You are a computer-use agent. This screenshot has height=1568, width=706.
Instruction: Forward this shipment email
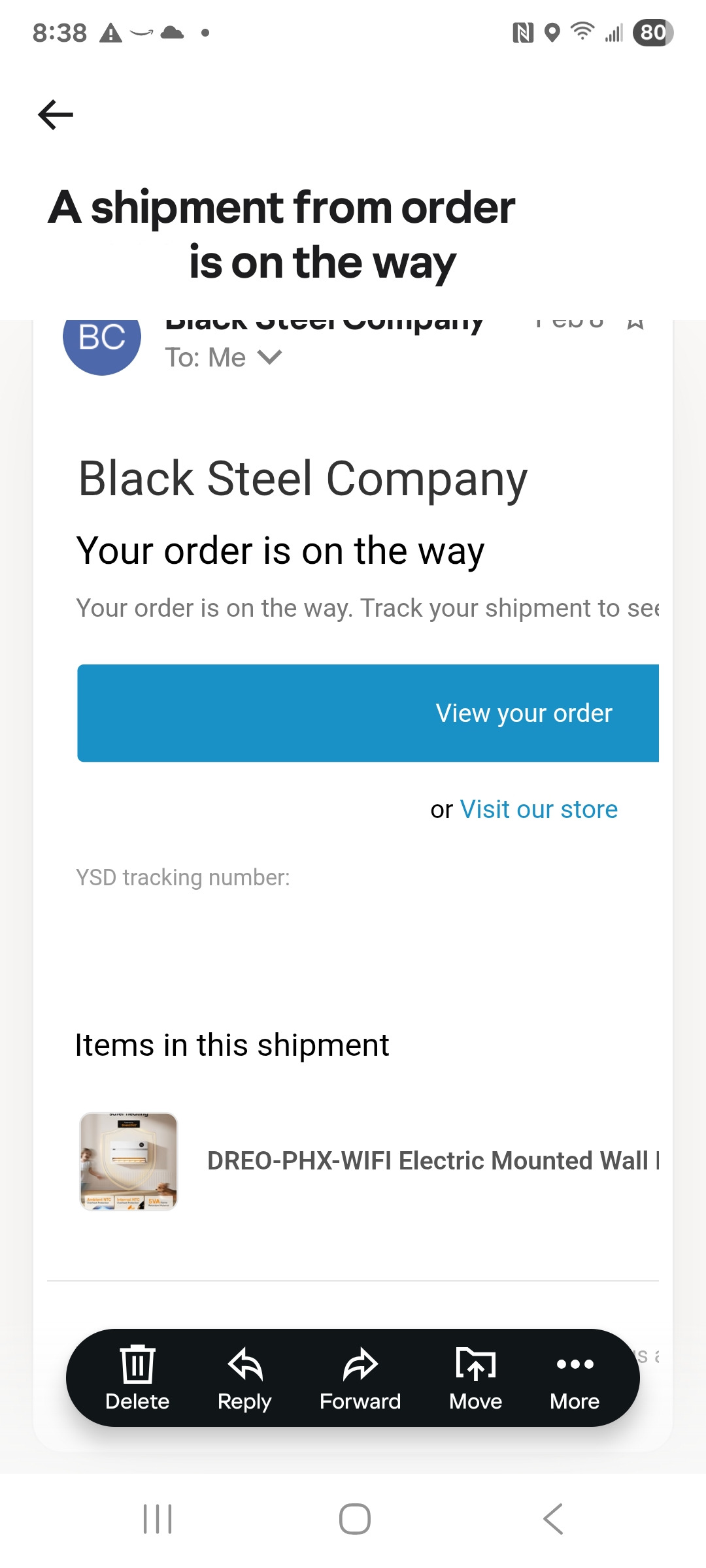pos(360,1377)
